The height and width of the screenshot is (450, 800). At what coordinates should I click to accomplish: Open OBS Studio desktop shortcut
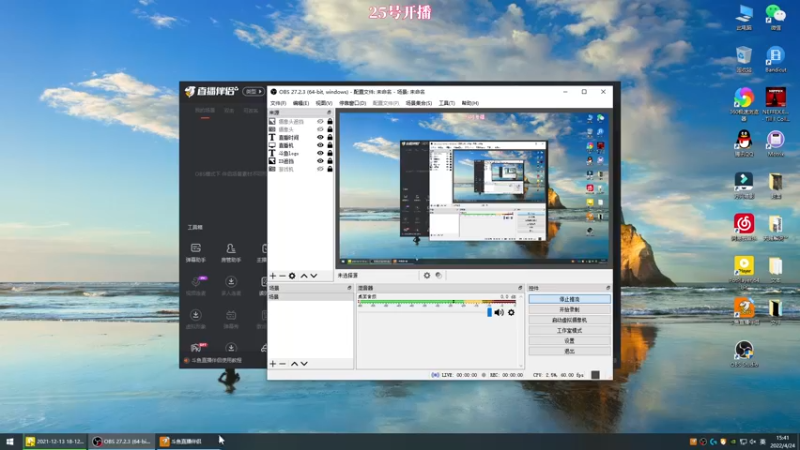(x=744, y=354)
